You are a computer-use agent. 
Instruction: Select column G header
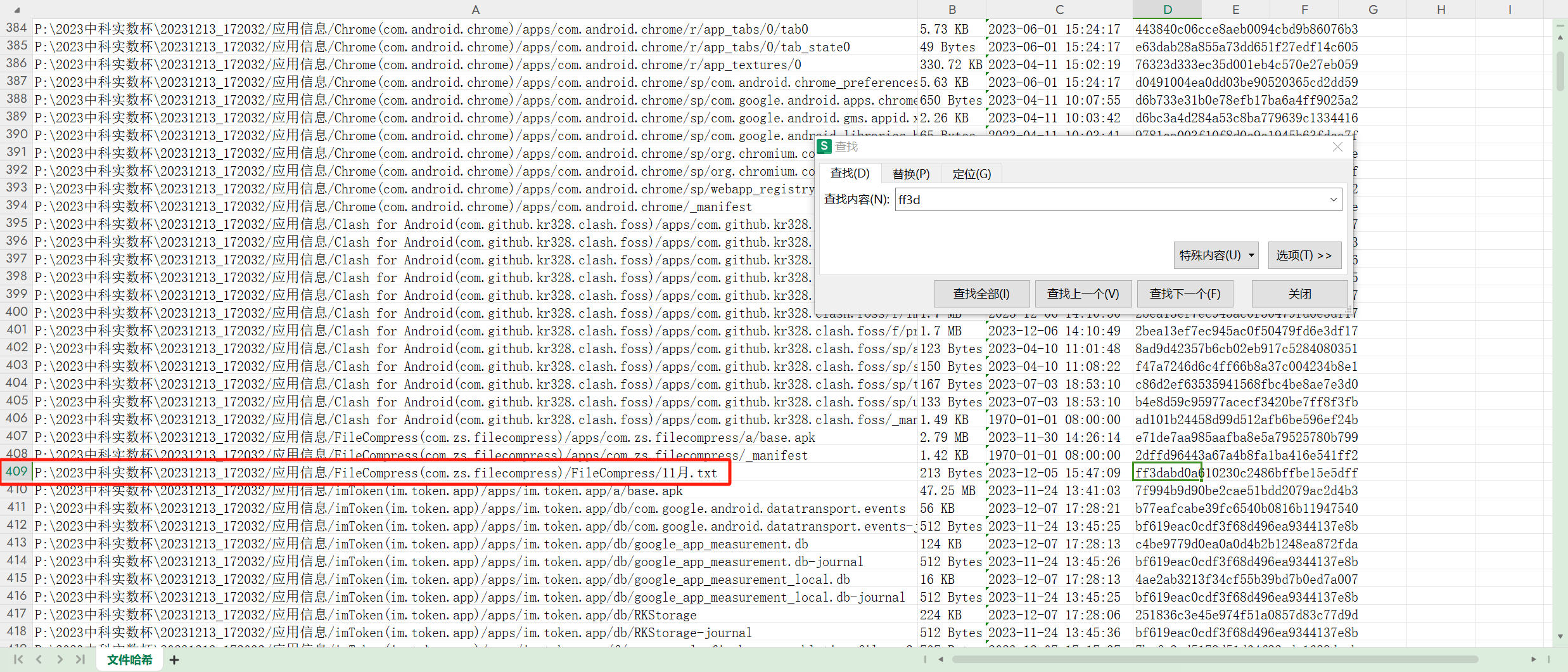coord(1372,10)
